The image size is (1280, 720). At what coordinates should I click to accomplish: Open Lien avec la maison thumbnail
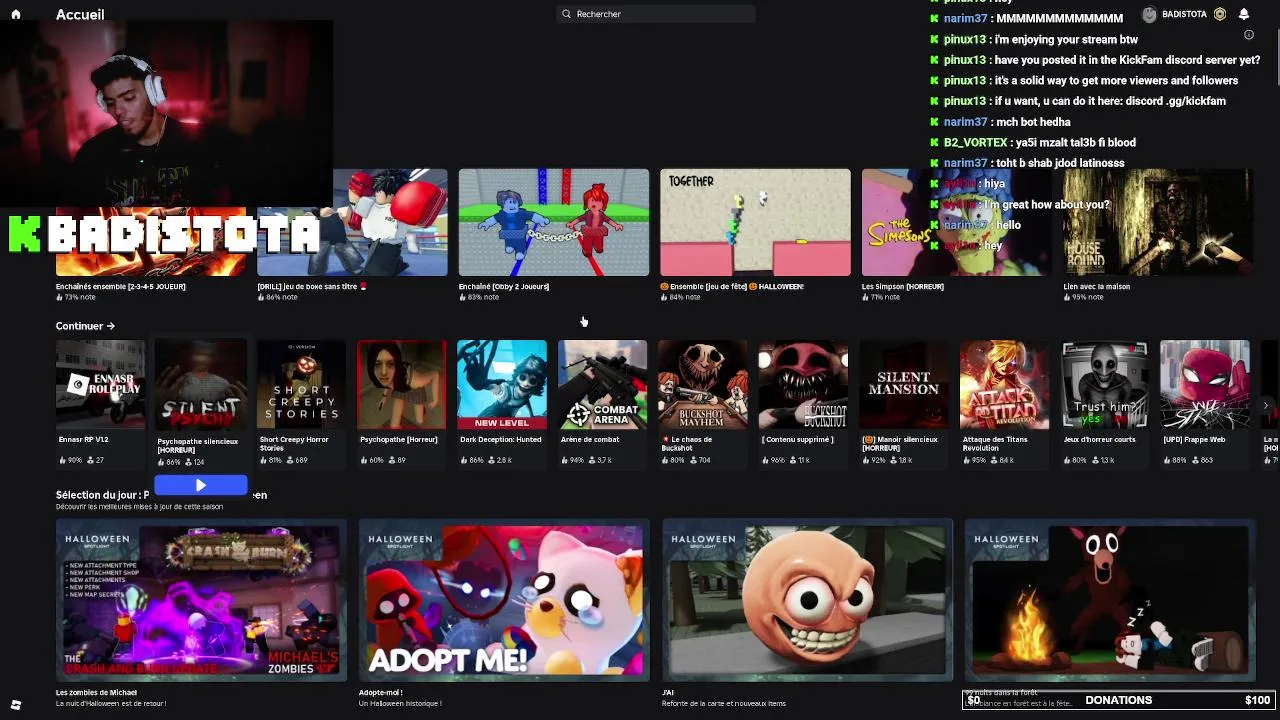(x=1157, y=222)
